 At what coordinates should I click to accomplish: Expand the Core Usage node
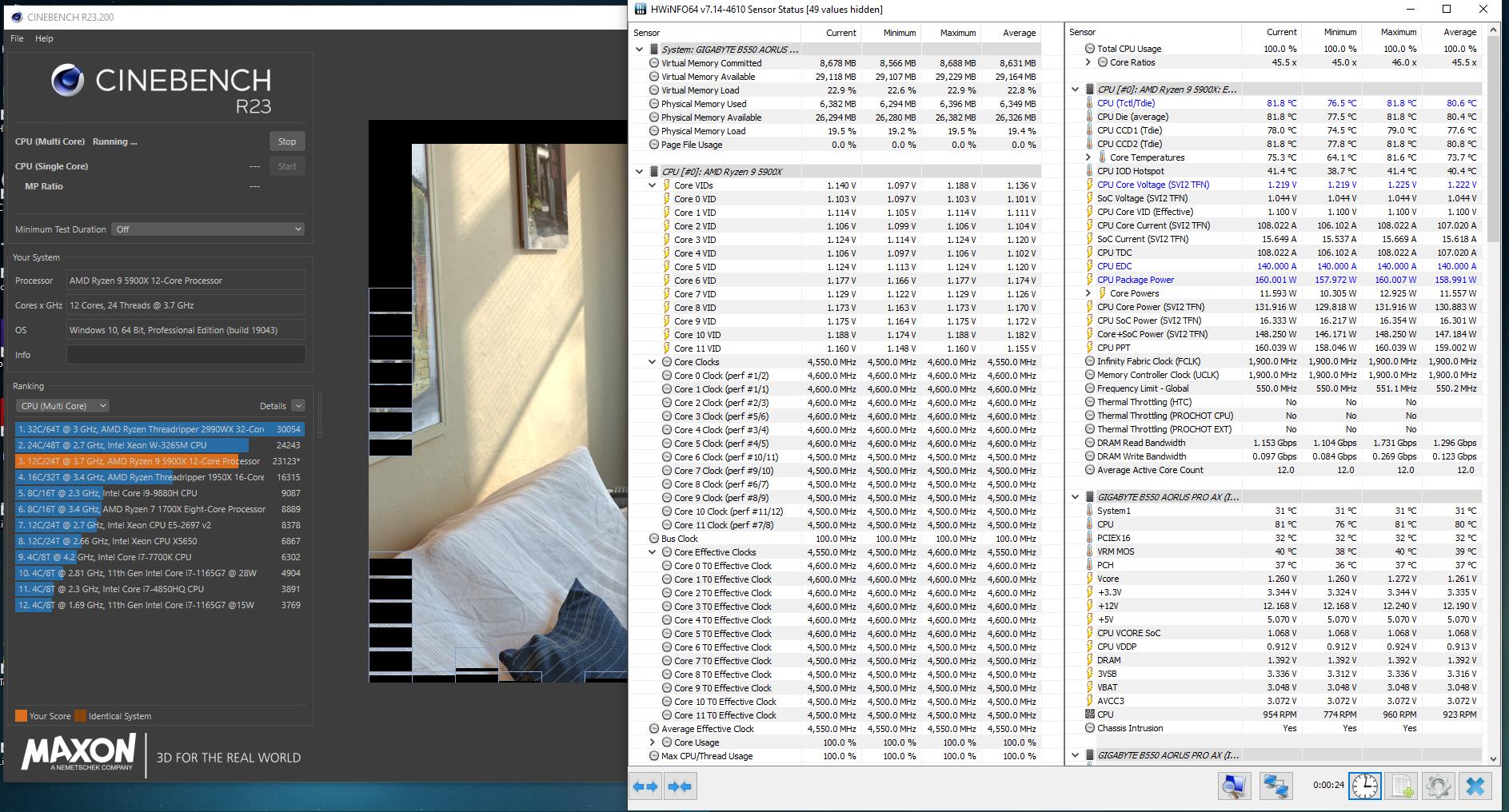tap(652, 742)
